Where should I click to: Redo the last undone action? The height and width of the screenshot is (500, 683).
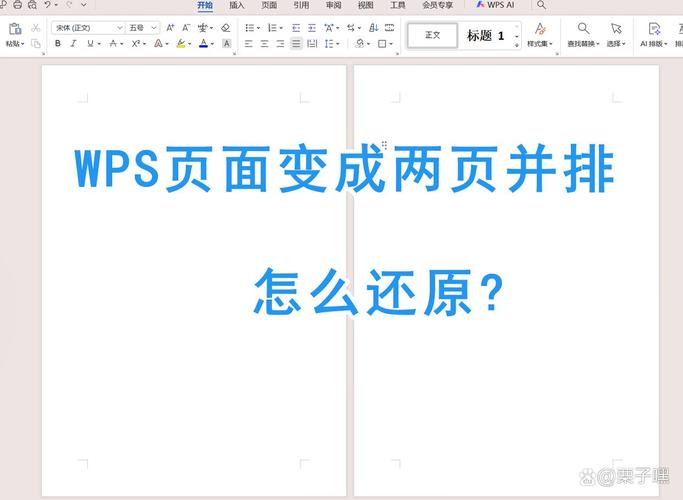pyautogui.click(x=69, y=5)
